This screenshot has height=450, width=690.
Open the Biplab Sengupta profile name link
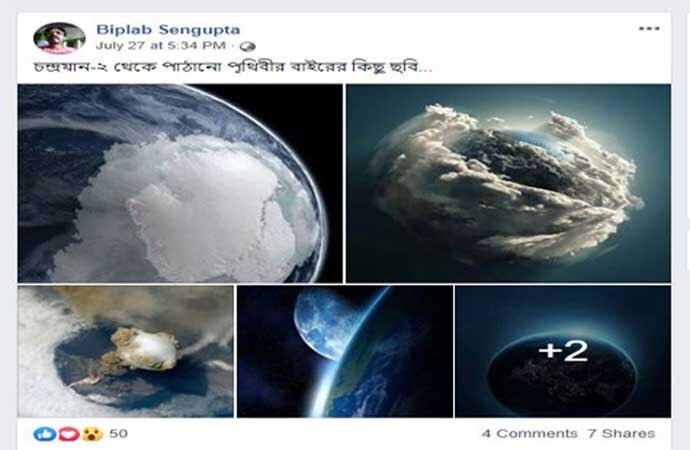click(168, 29)
